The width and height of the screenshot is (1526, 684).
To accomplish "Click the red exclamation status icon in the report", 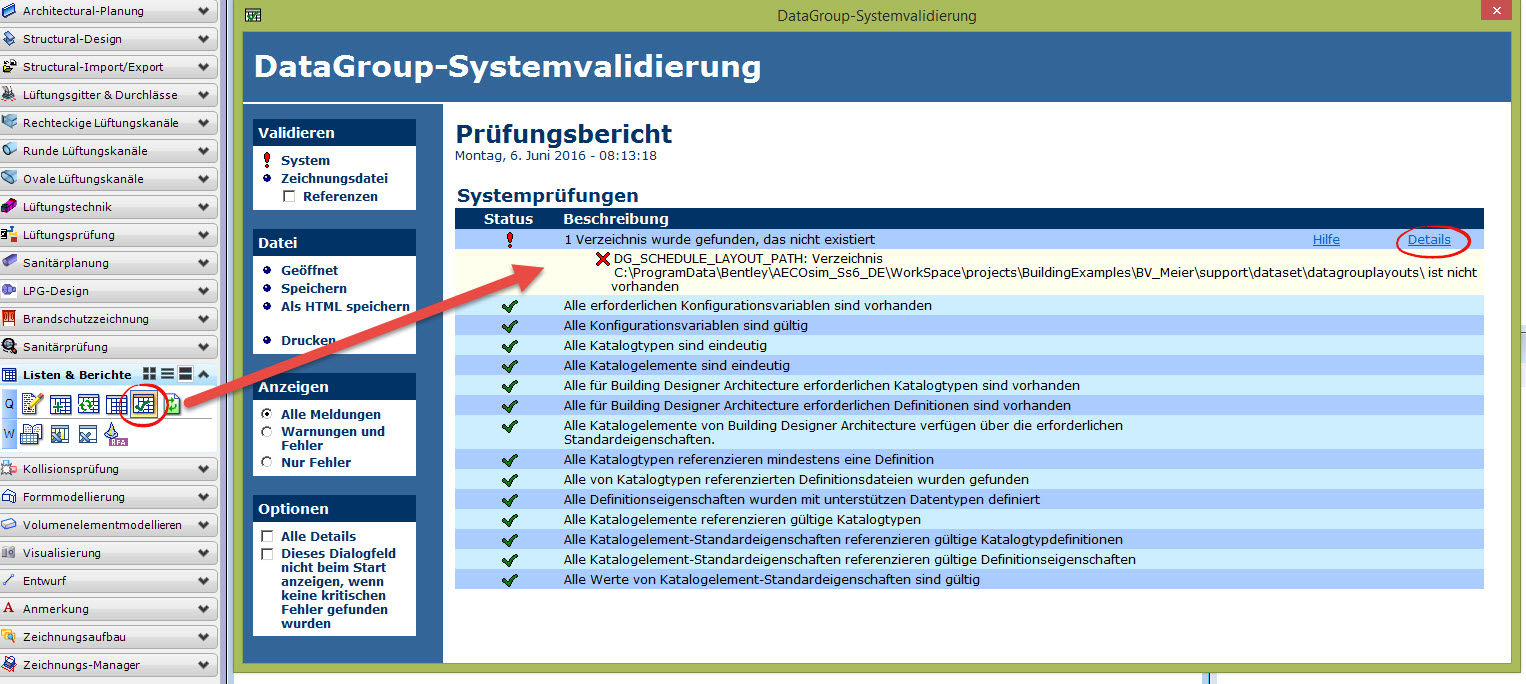I will (509, 240).
